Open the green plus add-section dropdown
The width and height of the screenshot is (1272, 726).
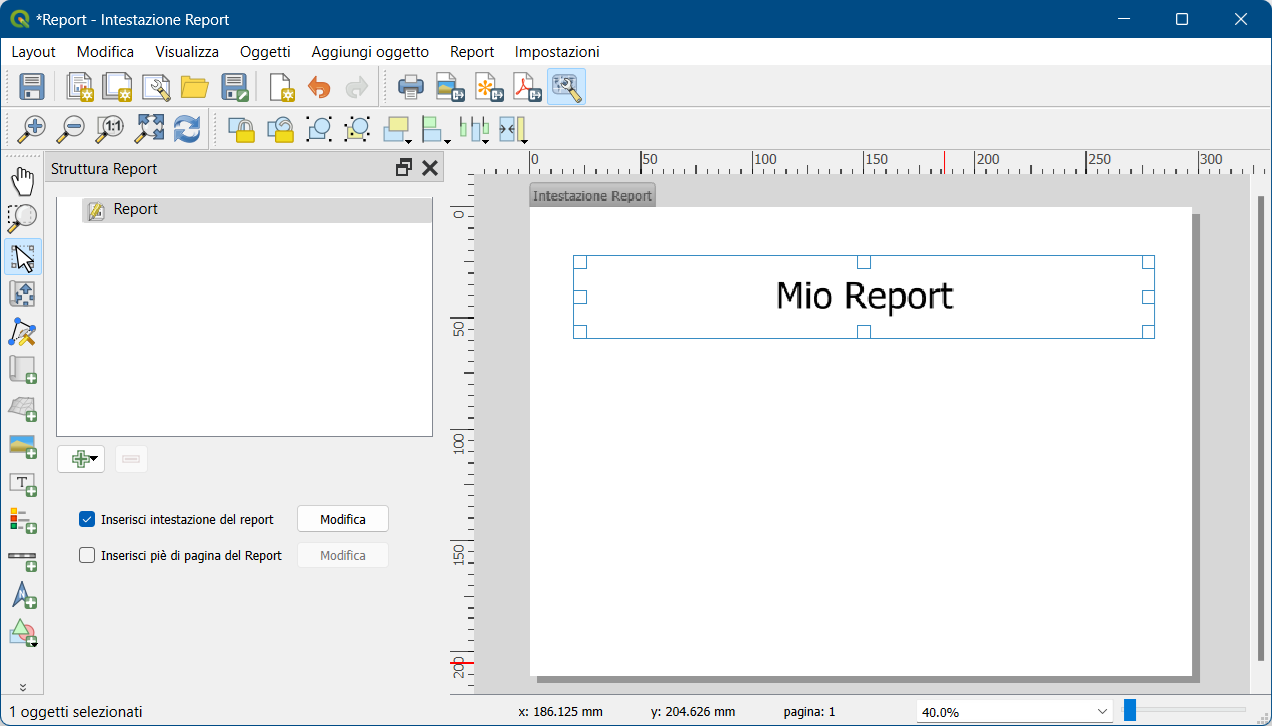pyautogui.click(x=81, y=459)
